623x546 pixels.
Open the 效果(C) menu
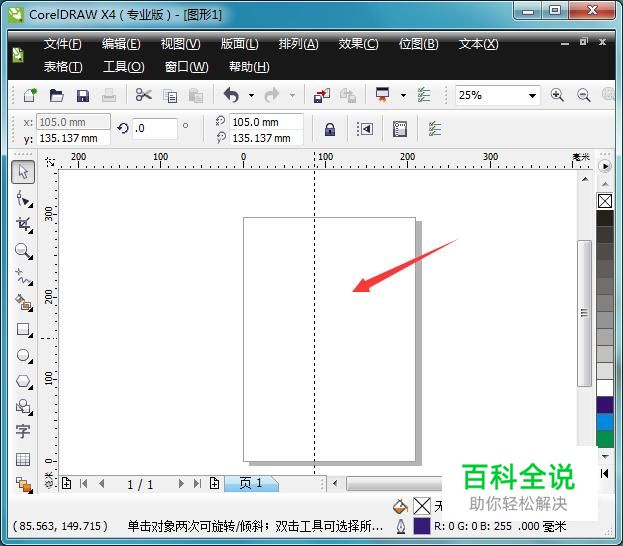tap(358, 44)
